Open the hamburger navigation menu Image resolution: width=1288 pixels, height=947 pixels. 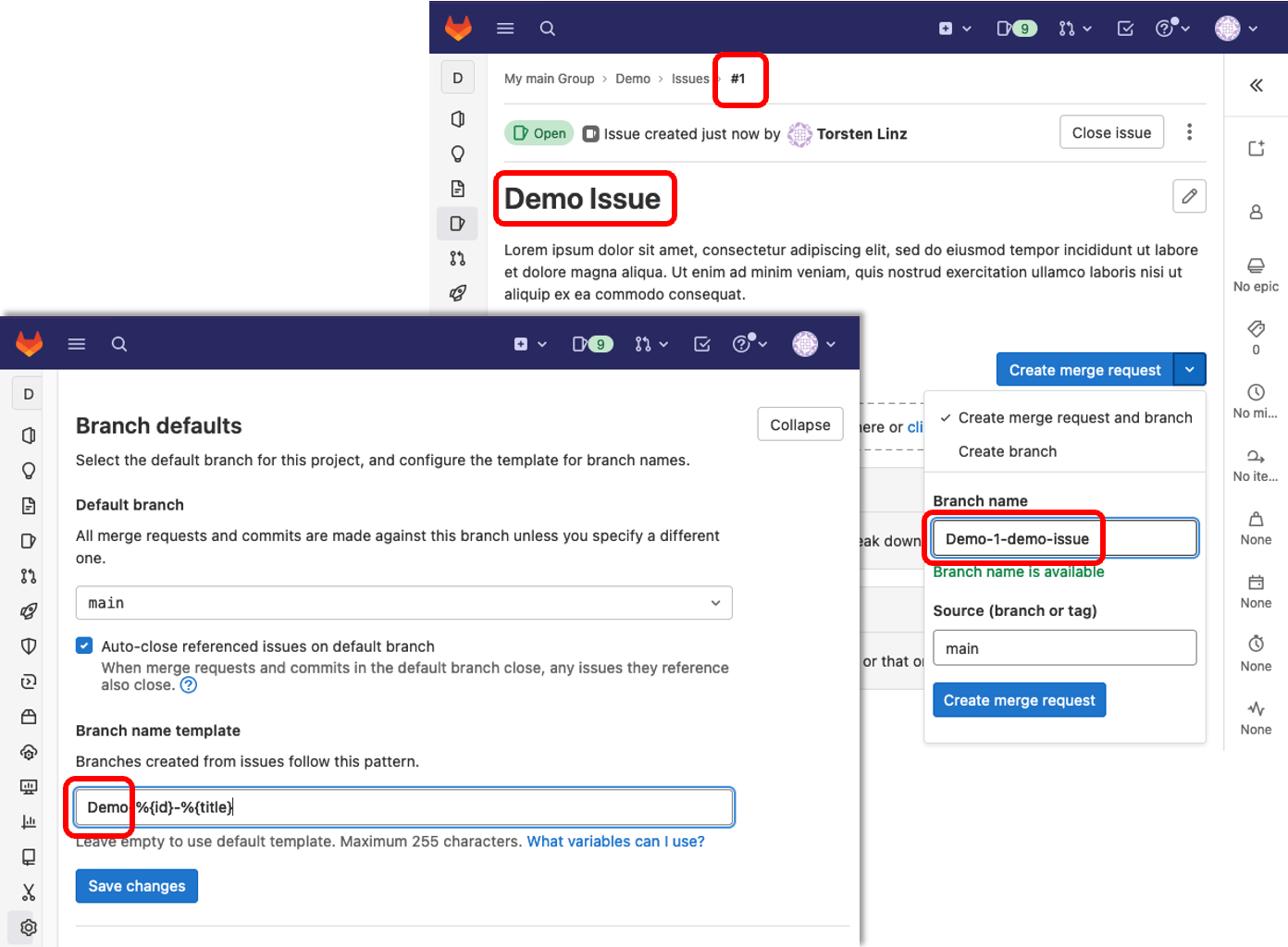[77, 343]
